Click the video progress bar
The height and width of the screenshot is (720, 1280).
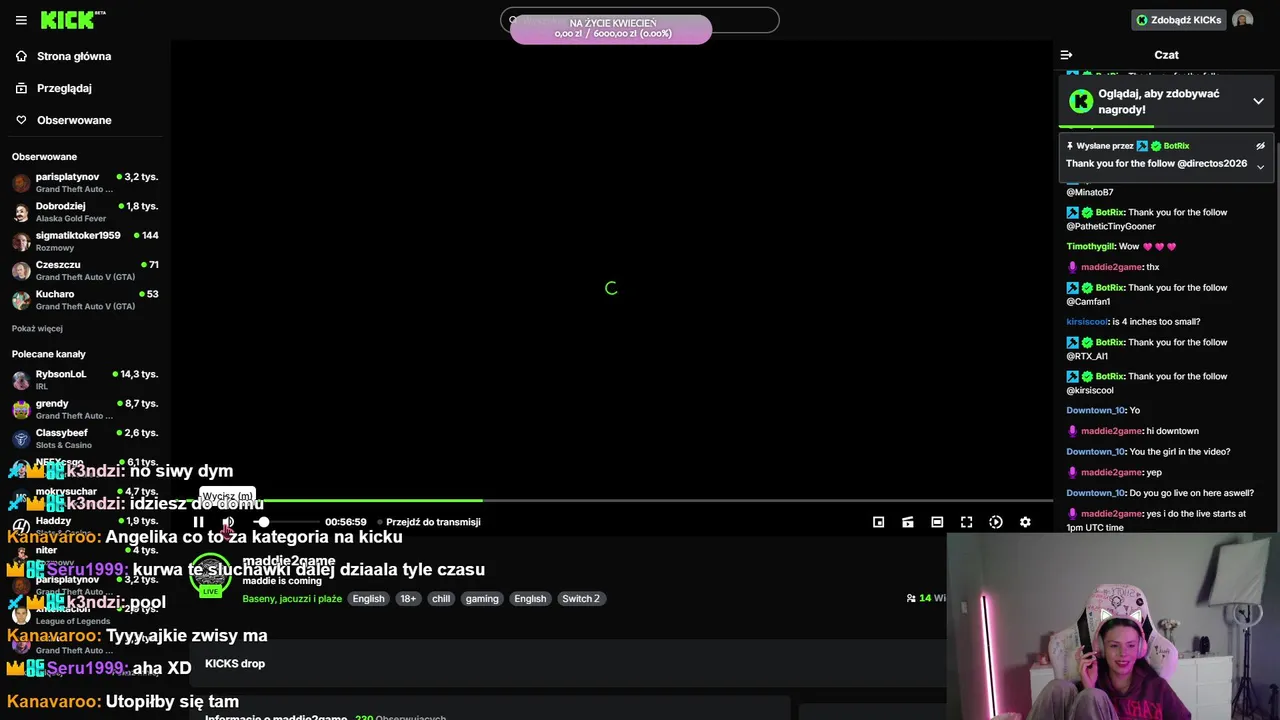tap(612, 500)
